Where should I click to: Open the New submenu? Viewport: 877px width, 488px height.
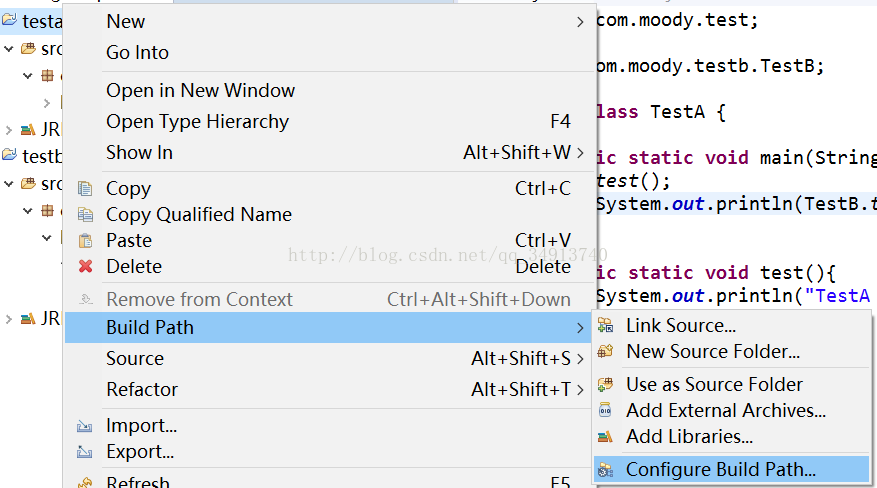[x=328, y=21]
